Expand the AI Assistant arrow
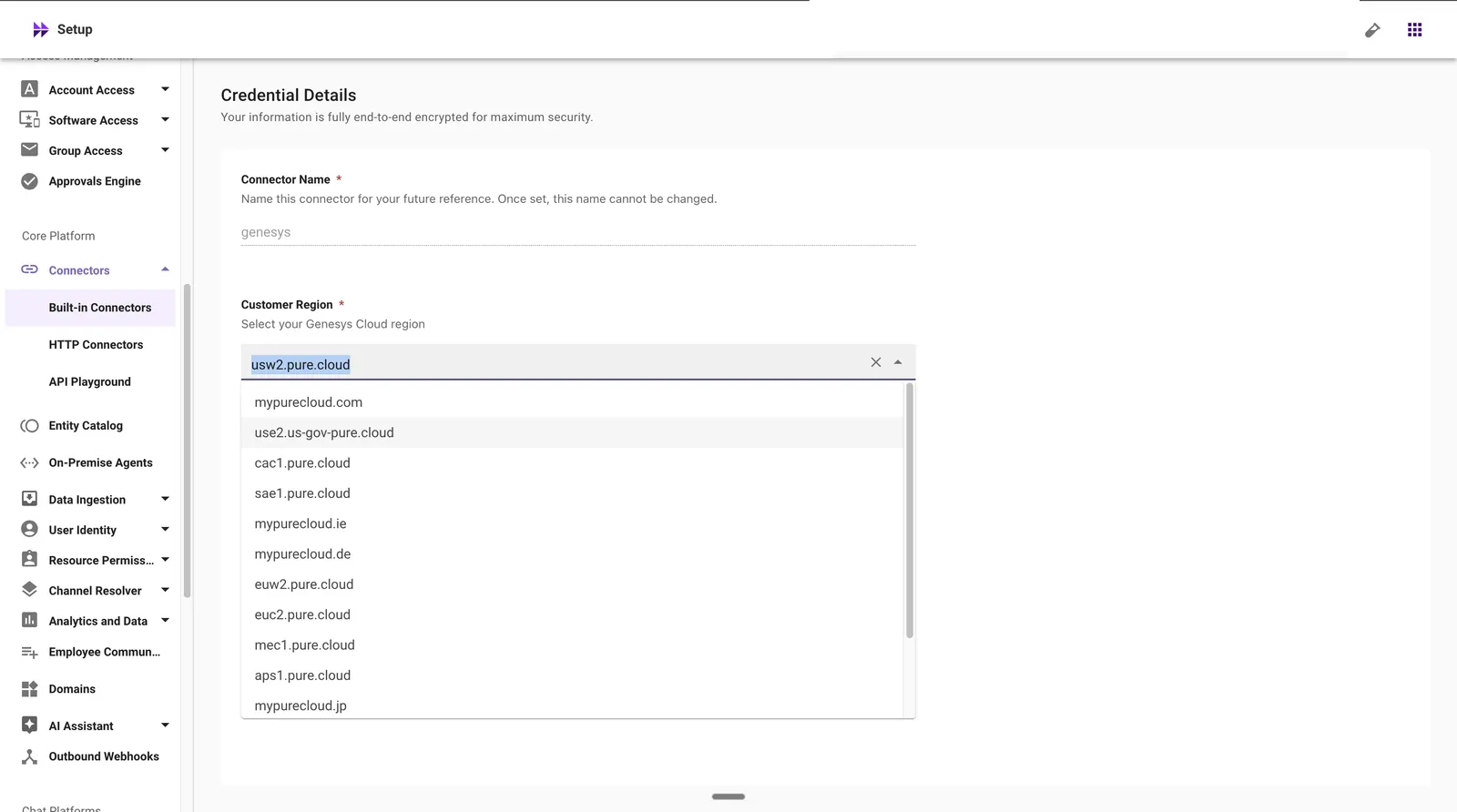 pos(165,726)
